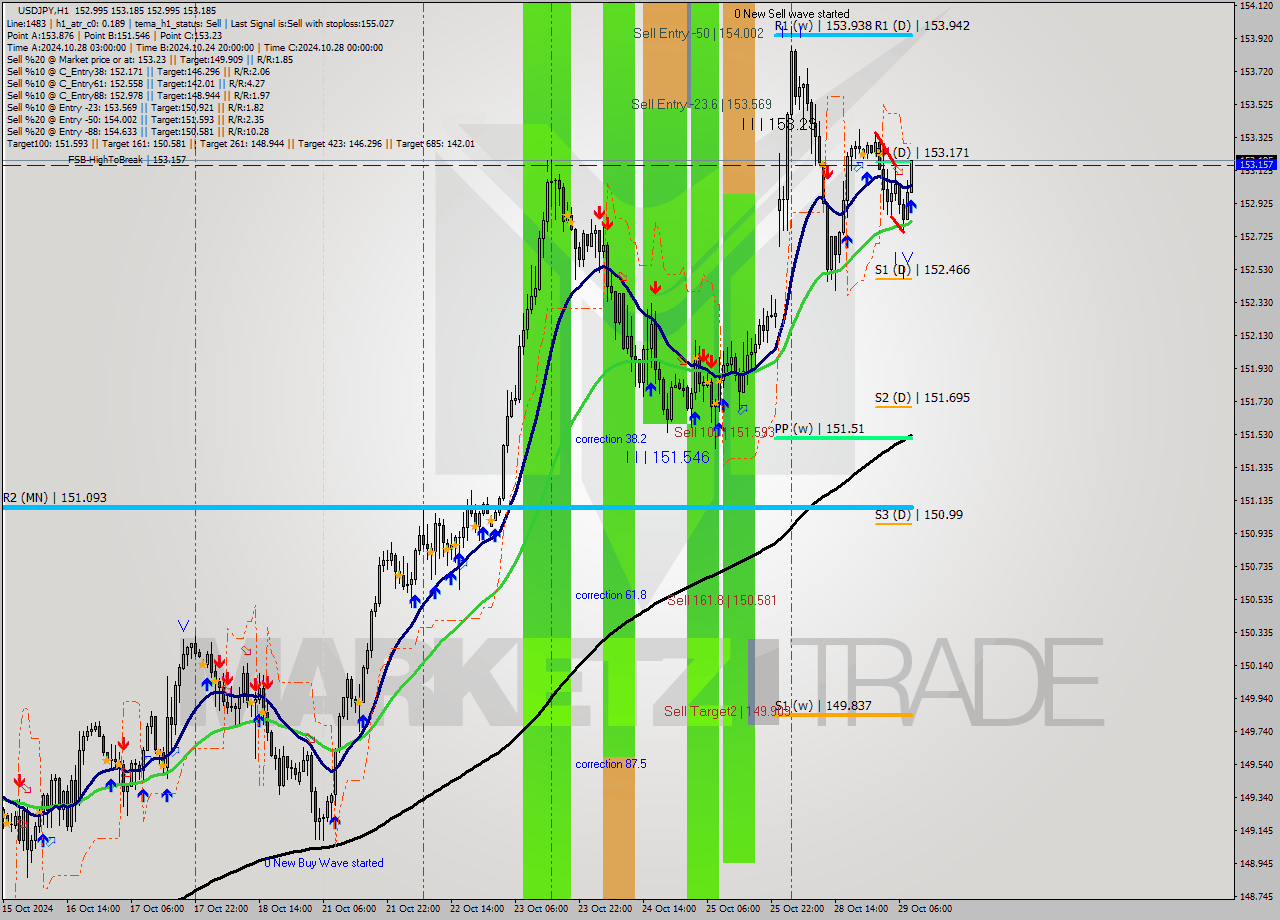Click the 'correction 87.5' label
The image size is (1280, 920).
611,764
